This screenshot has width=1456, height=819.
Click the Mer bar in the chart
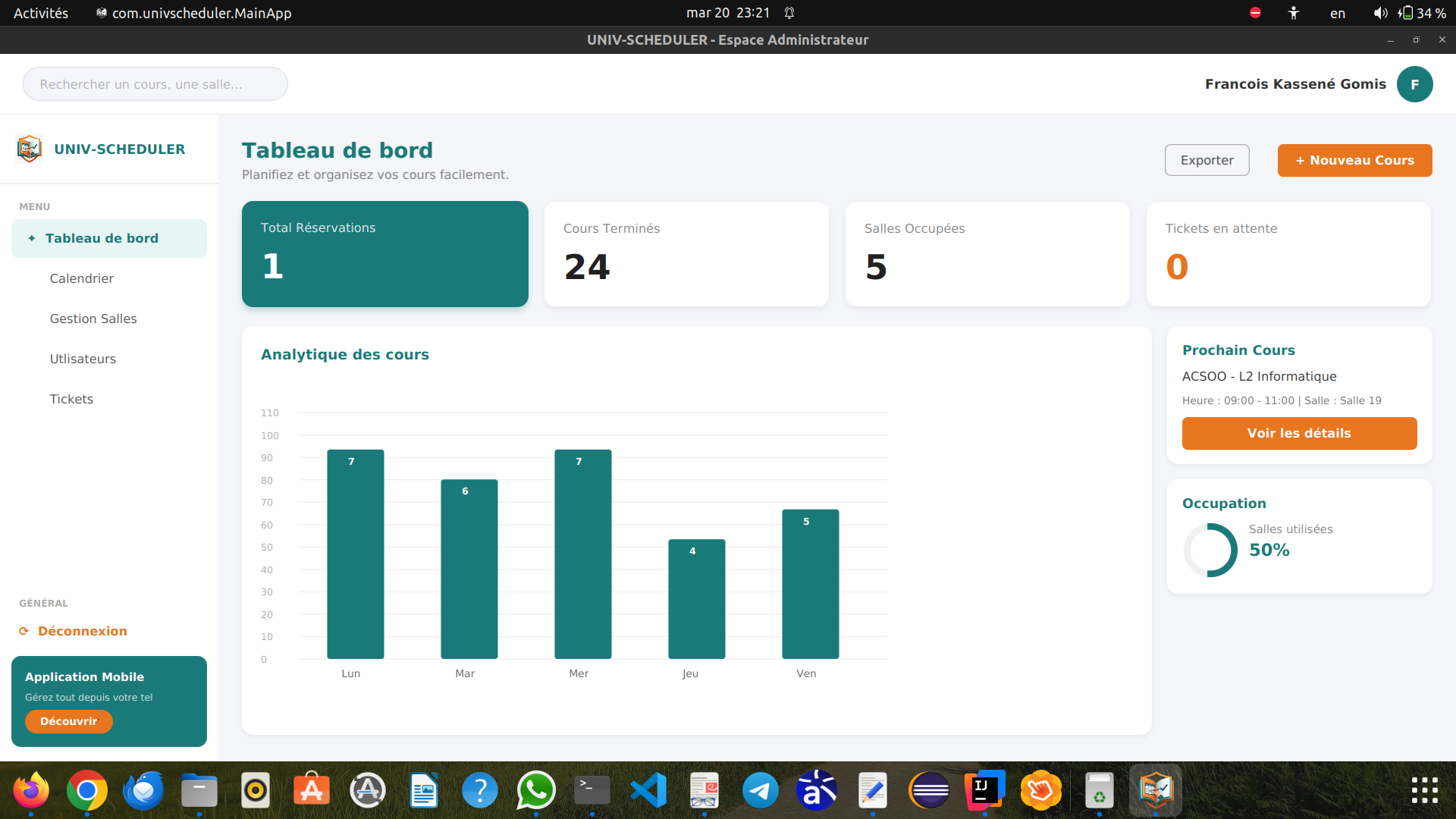tap(583, 554)
